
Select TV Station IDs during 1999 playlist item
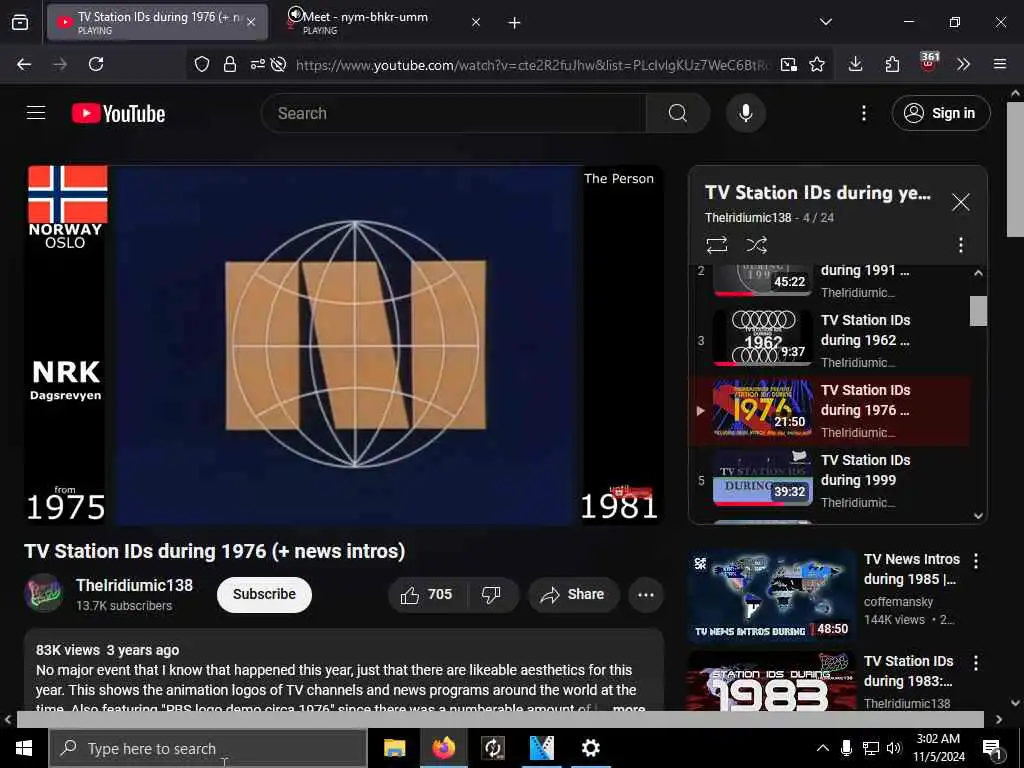(x=830, y=481)
